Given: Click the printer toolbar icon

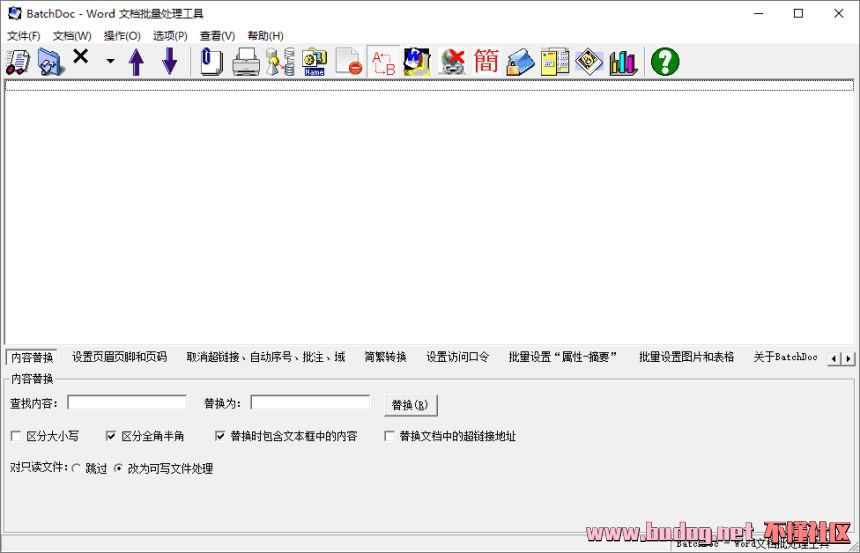Looking at the screenshot, I should pos(246,61).
